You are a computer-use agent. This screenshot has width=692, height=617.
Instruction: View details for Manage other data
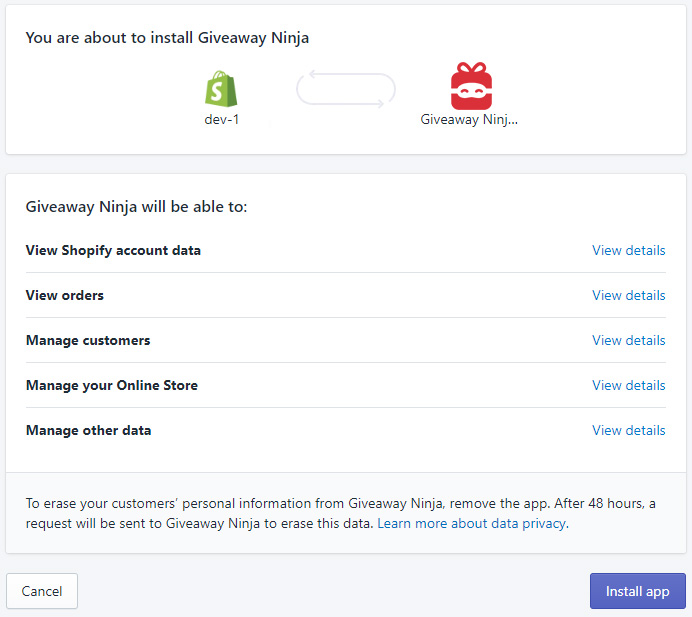coord(628,430)
